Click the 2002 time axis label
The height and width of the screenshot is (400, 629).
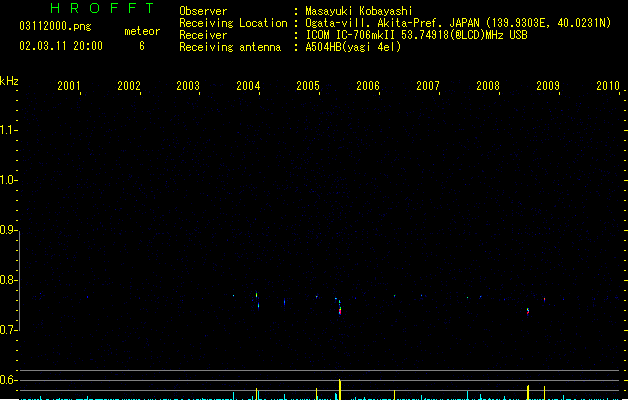click(x=129, y=85)
